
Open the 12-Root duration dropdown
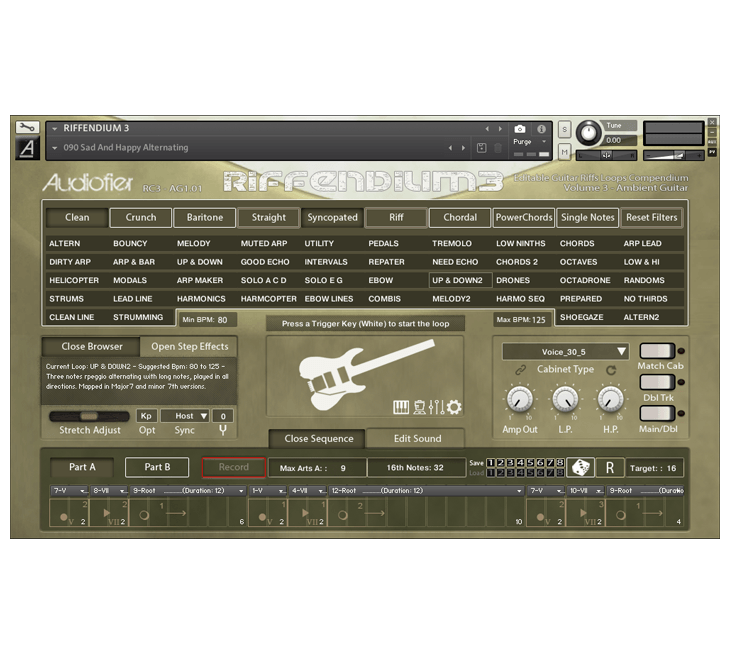pyautogui.click(x=426, y=491)
